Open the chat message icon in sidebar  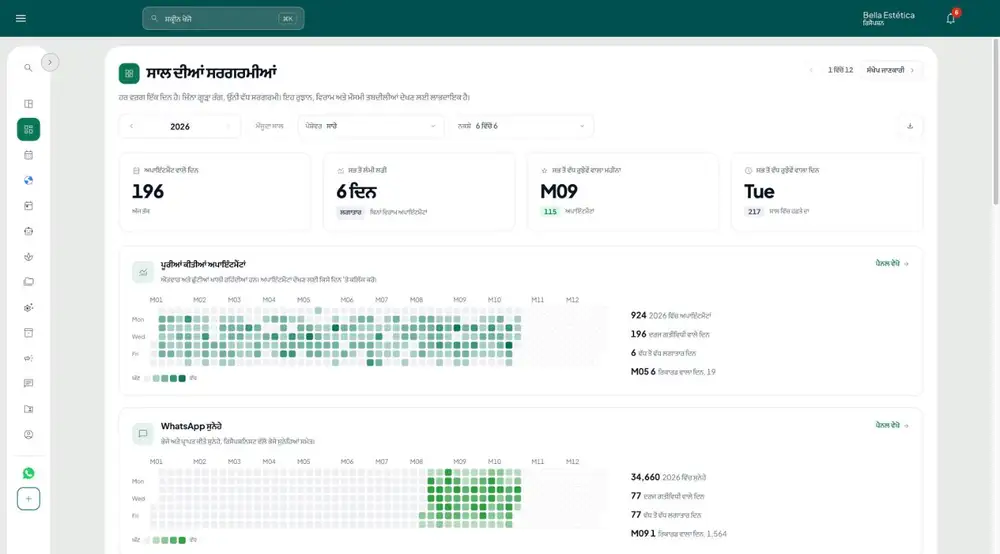click(28, 383)
